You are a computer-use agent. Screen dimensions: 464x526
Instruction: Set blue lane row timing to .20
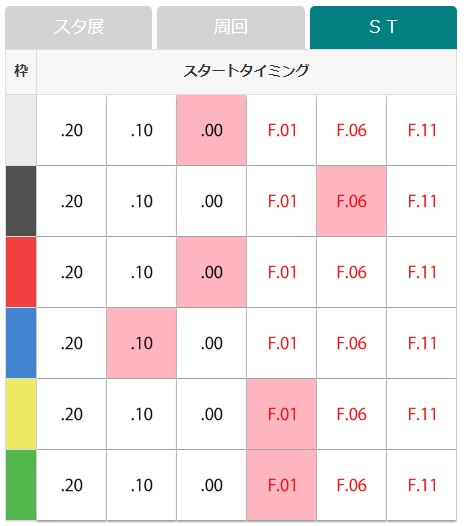pyautogui.click(x=71, y=343)
